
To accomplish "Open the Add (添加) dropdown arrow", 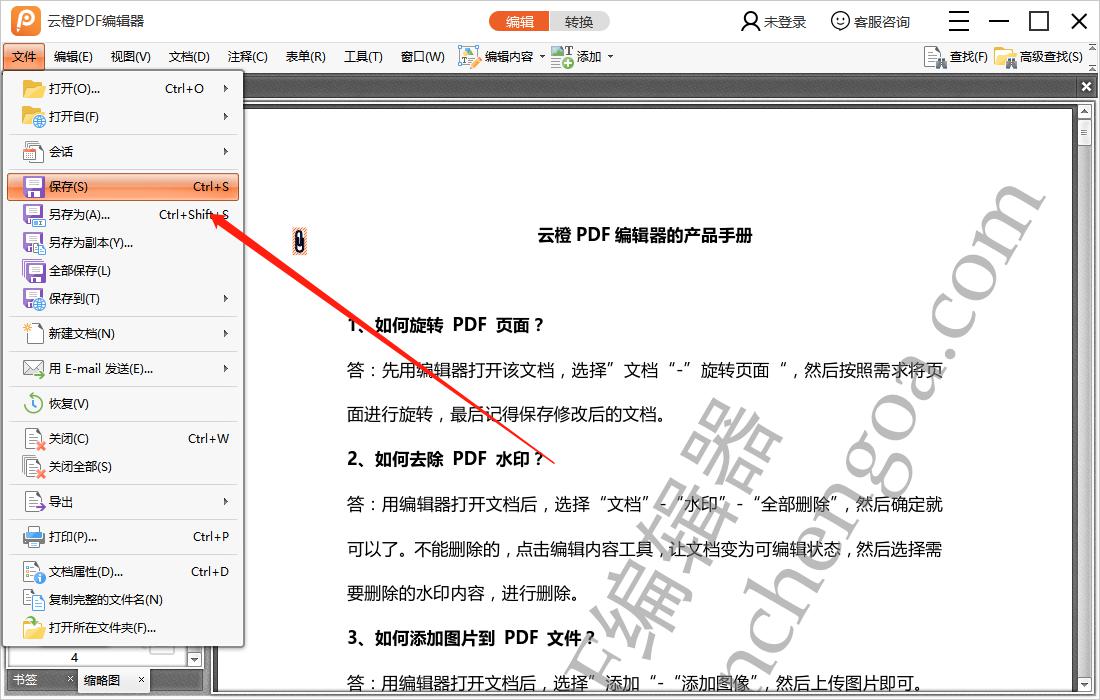I will pos(610,57).
